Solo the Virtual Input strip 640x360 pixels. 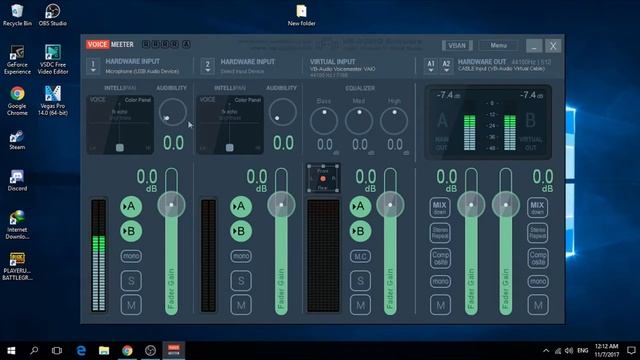360,281
